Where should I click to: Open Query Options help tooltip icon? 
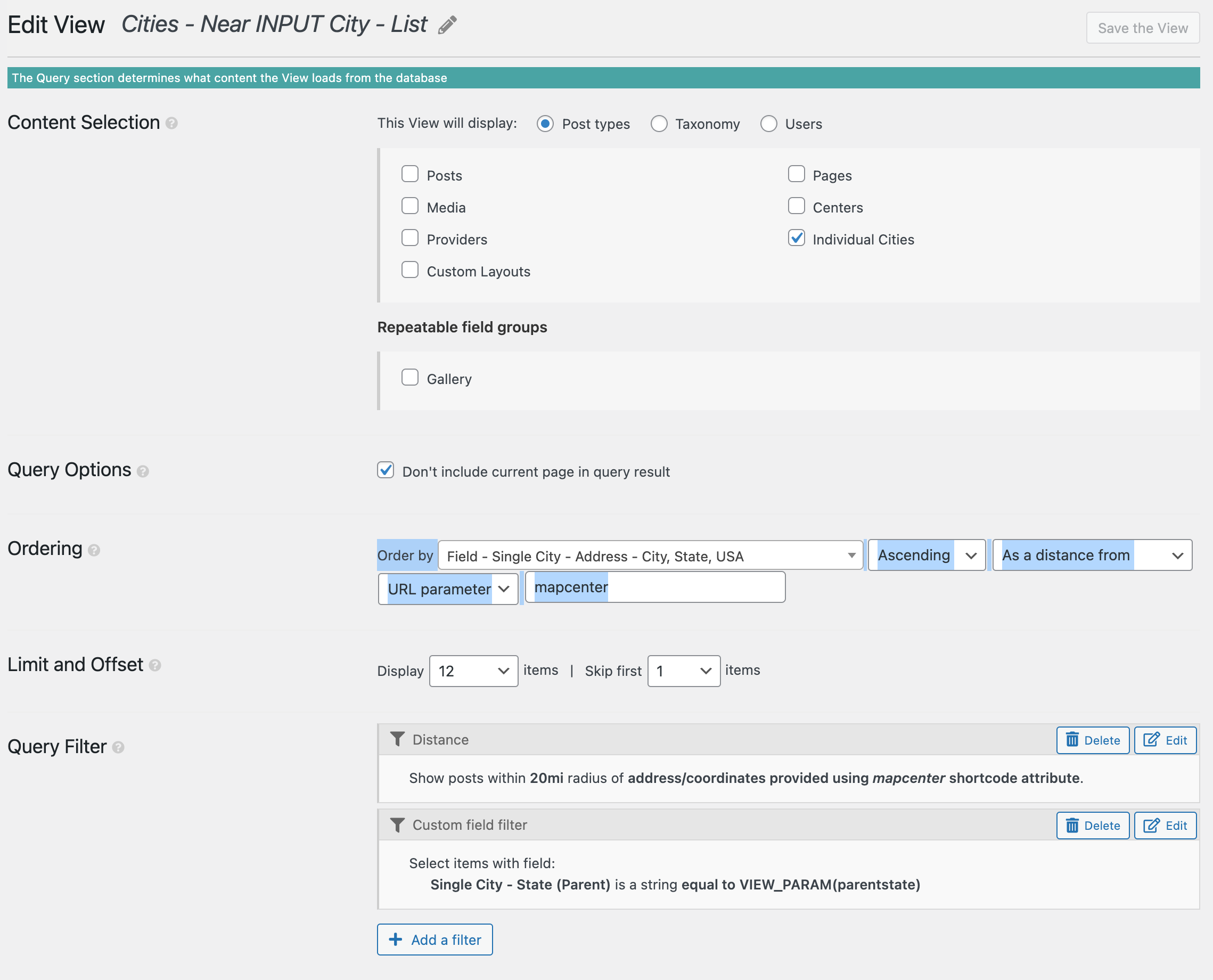pyautogui.click(x=143, y=471)
